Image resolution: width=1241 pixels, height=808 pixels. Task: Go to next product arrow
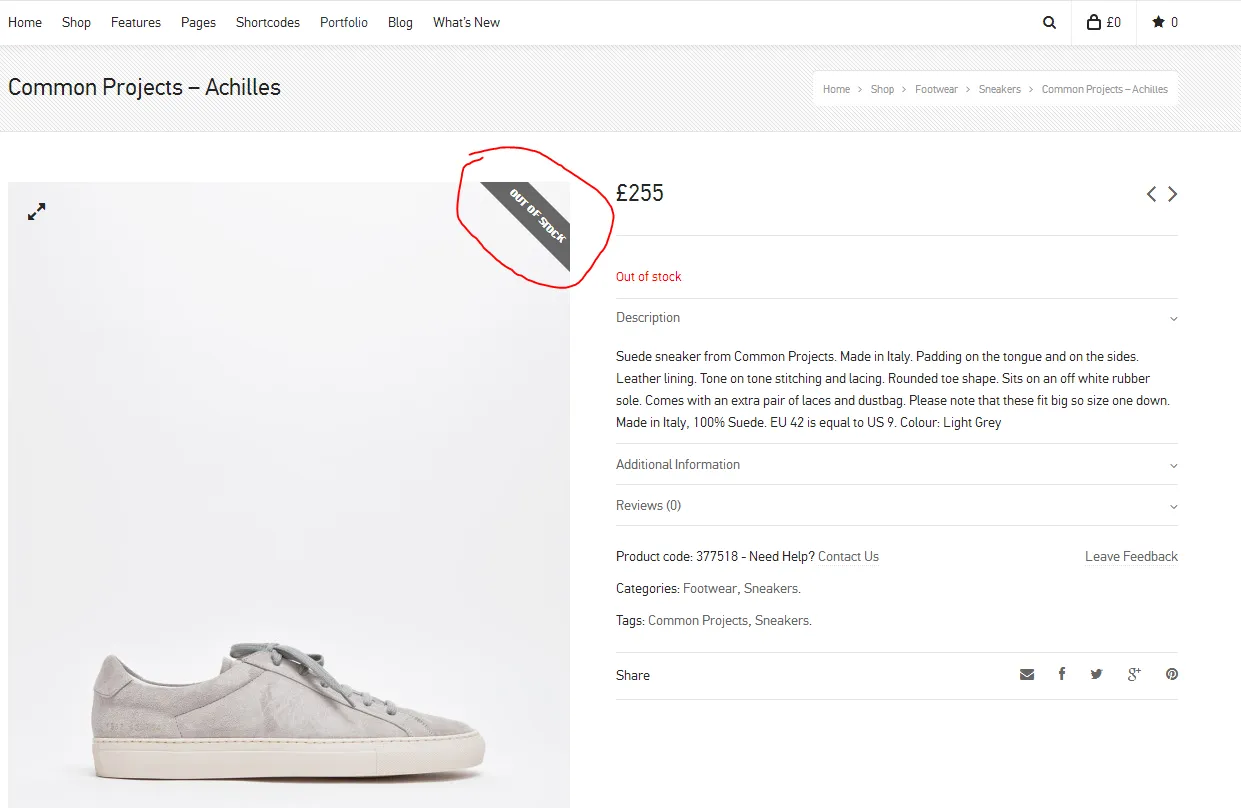click(x=1173, y=194)
